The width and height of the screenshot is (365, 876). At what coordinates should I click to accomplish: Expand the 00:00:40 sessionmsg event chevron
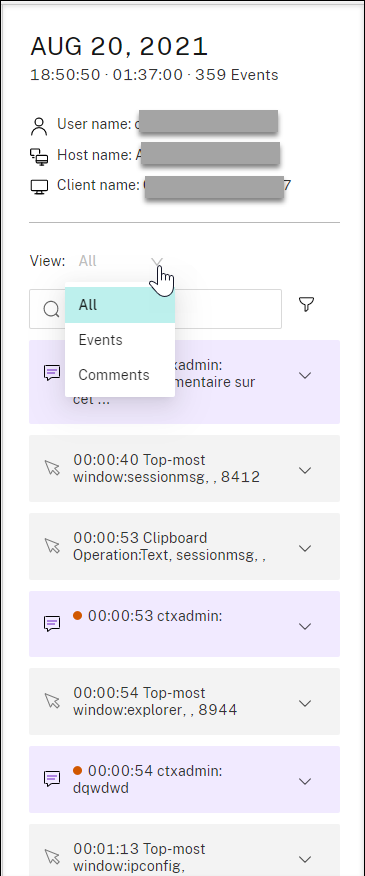click(305, 470)
